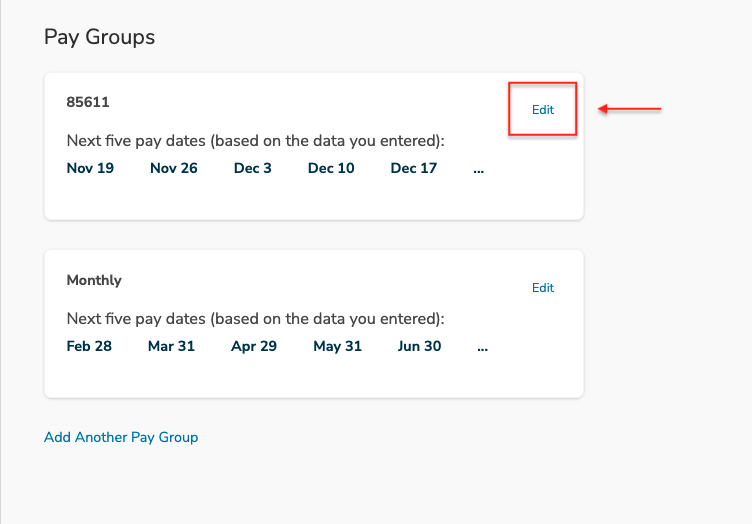
Task: Edit the Monthly pay group
Action: click(542, 288)
